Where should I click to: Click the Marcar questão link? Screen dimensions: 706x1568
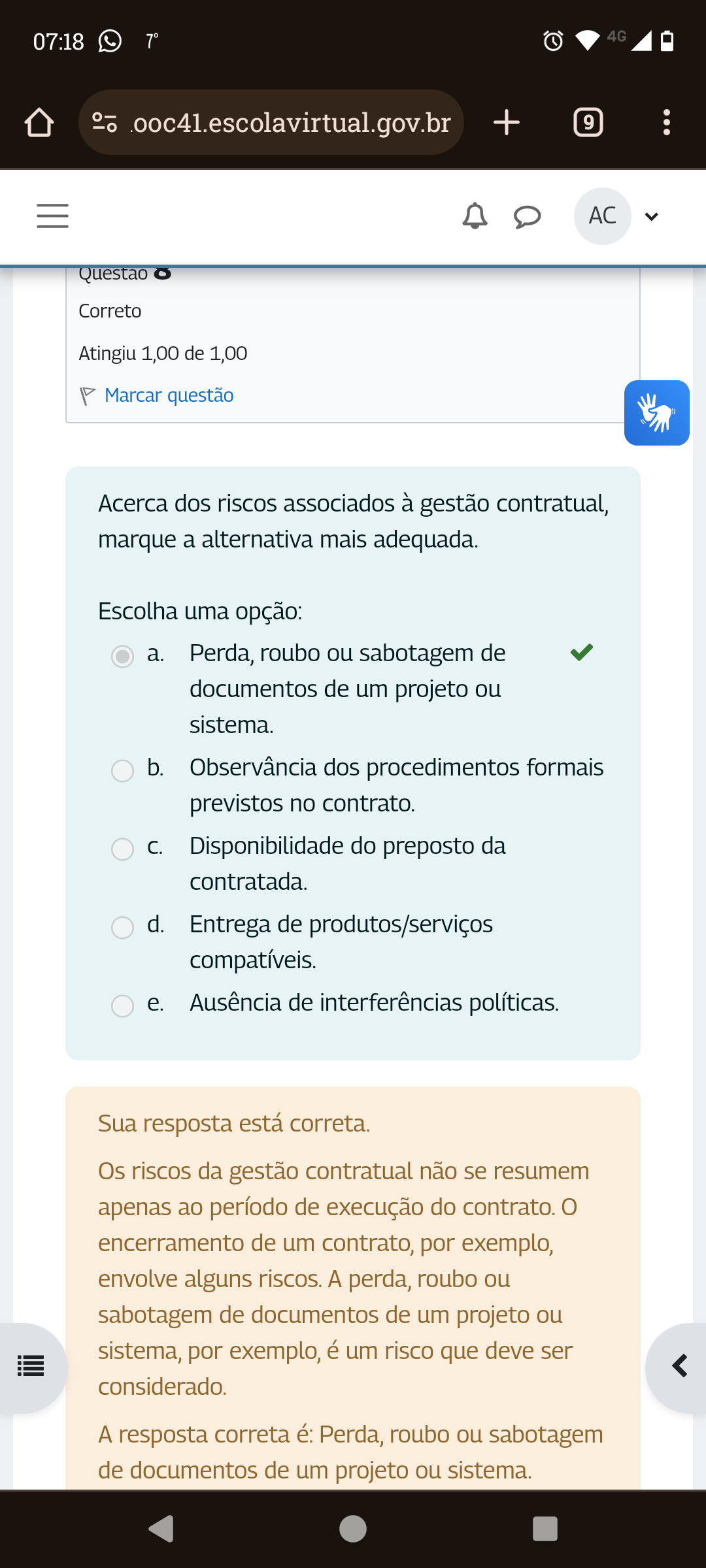click(x=169, y=395)
